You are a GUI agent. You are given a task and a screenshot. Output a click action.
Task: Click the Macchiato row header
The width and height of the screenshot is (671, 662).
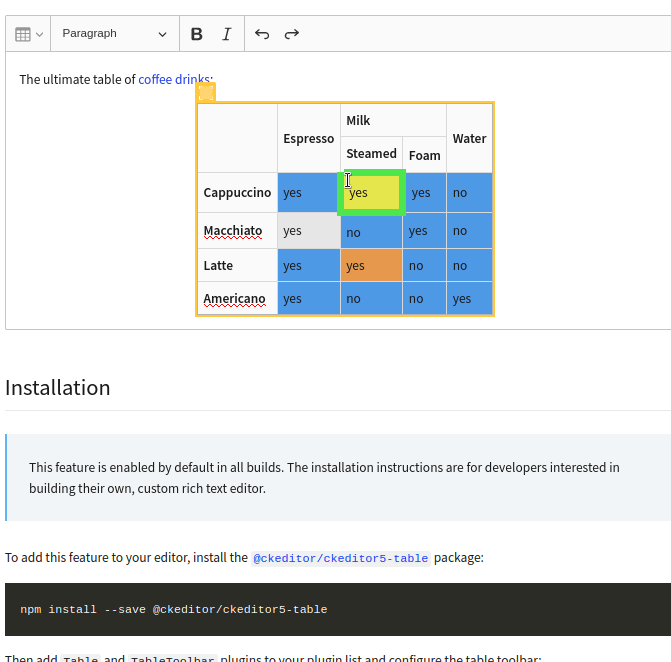click(238, 231)
